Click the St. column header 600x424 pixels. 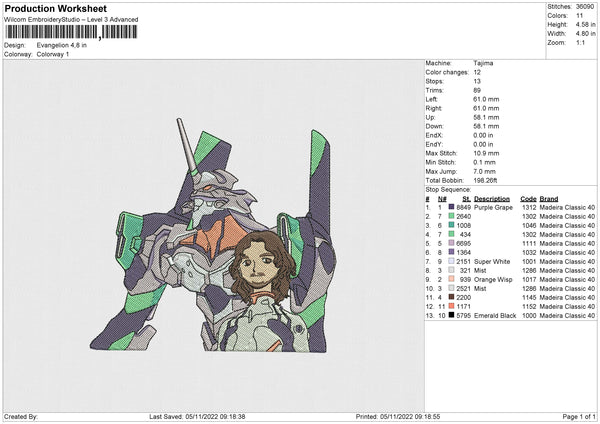466,199
